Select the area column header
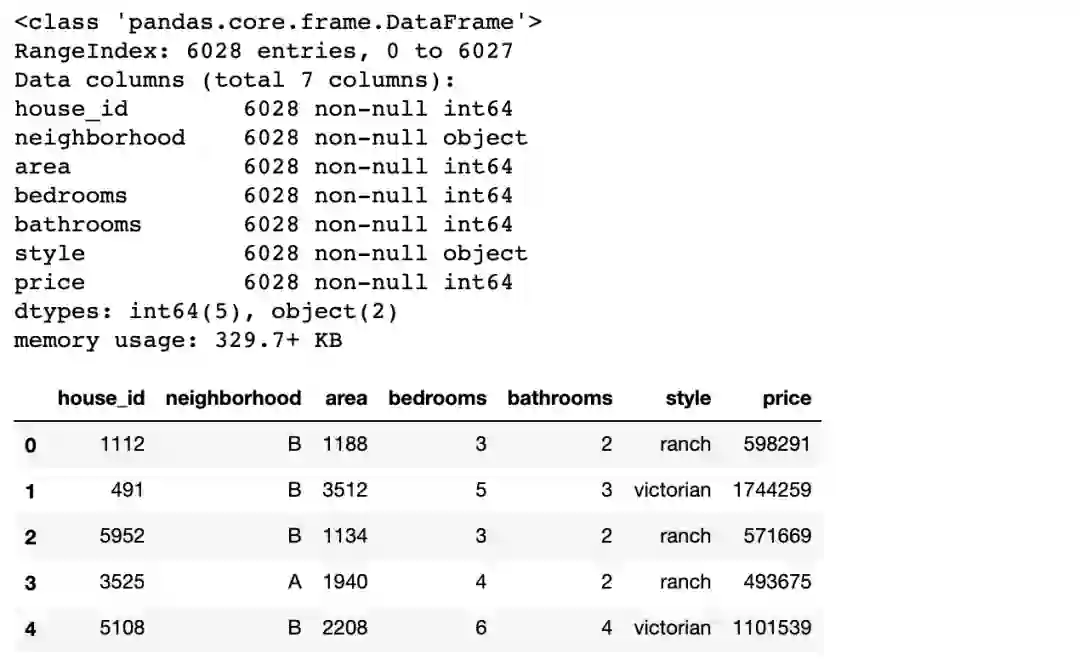Image resolution: width=1080 pixels, height=660 pixels. pos(346,398)
